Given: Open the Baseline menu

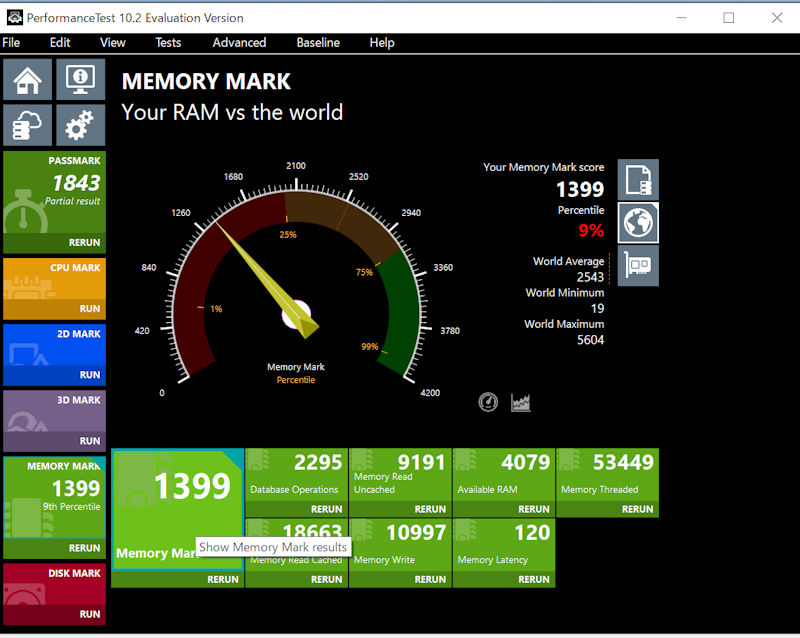Looking at the screenshot, I should point(318,43).
